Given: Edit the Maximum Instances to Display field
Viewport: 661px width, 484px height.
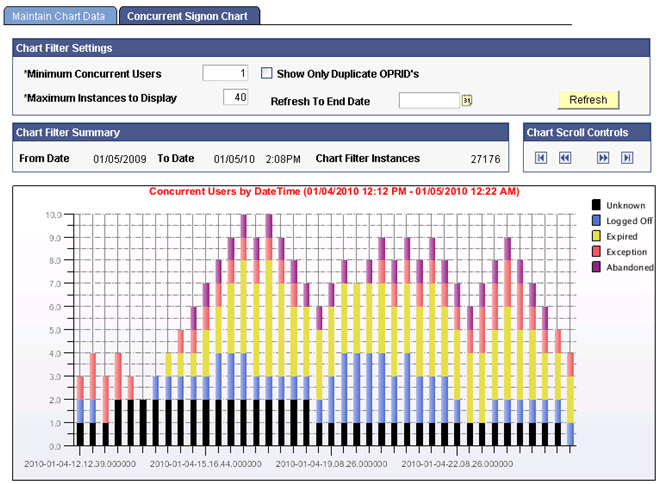Looking at the screenshot, I should click(x=235, y=97).
